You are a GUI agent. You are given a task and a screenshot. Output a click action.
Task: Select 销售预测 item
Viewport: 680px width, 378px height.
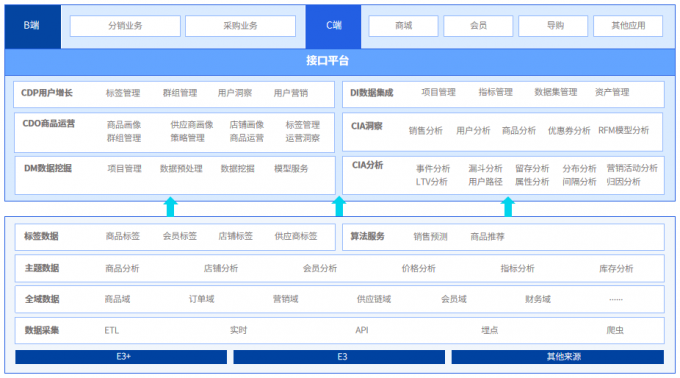430,237
